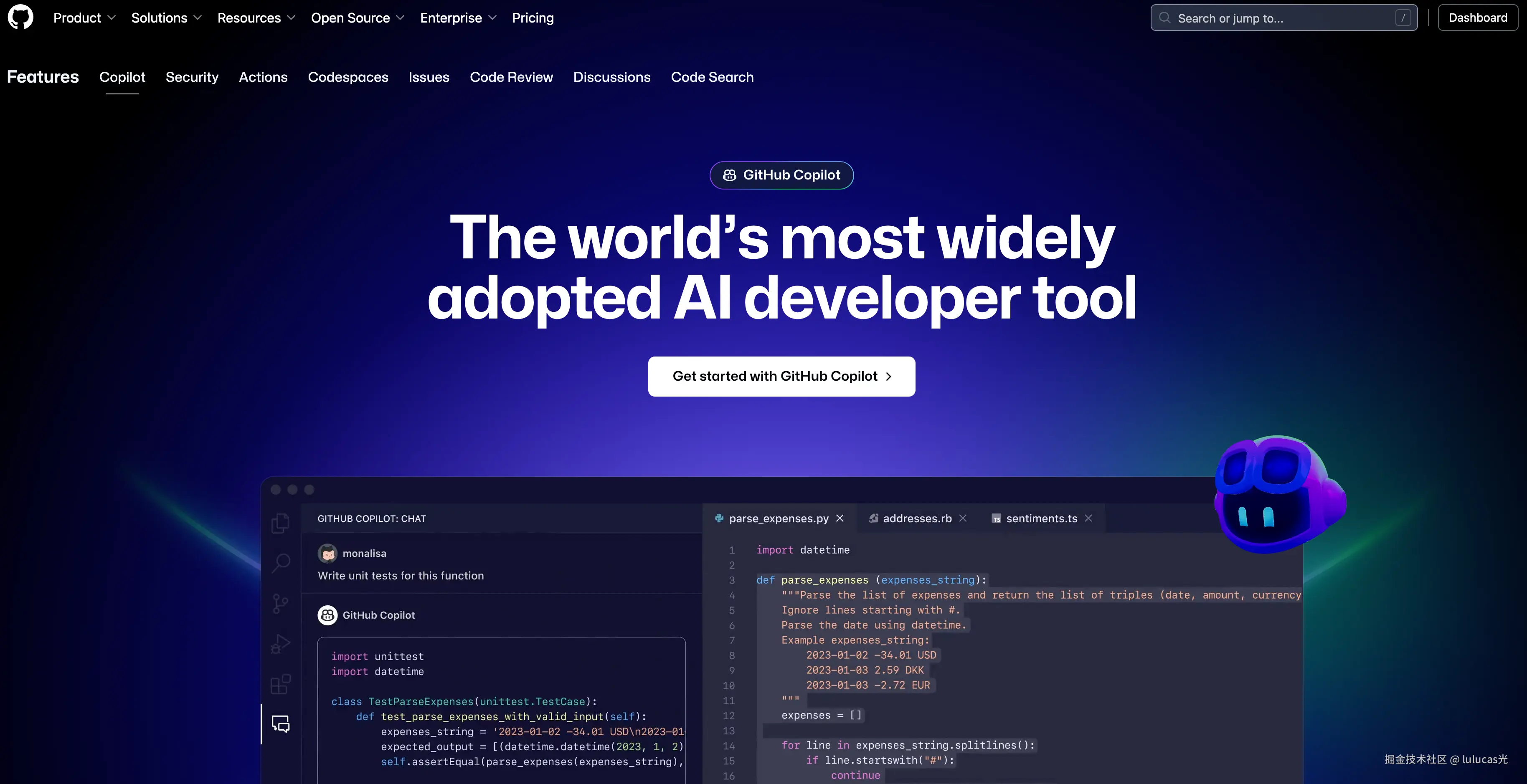Image resolution: width=1527 pixels, height=784 pixels.
Task: Go to the Codespaces features tab
Action: pyautogui.click(x=348, y=77)
